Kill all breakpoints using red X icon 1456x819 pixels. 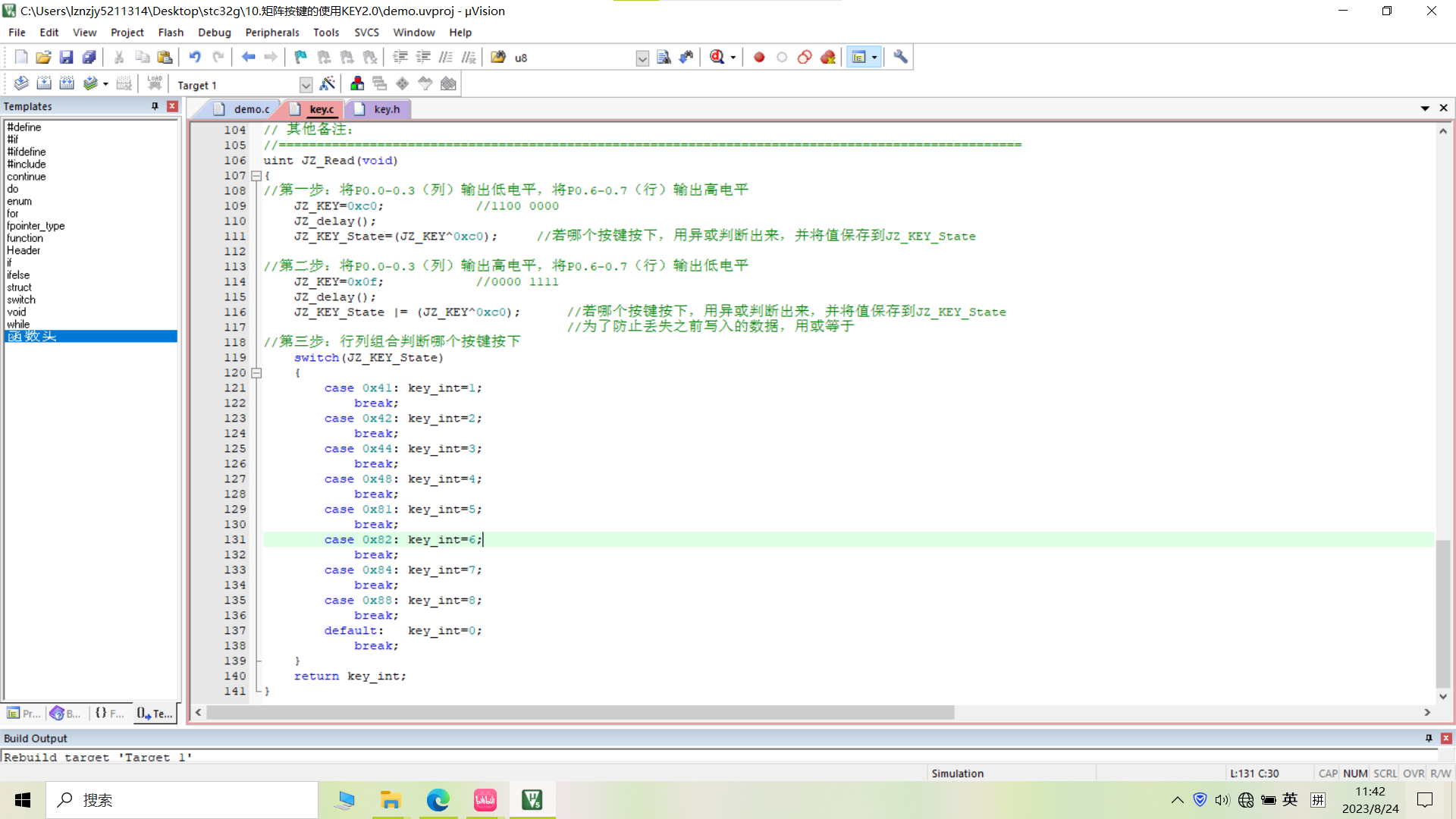pyautogui.click(x=827, y=57)
